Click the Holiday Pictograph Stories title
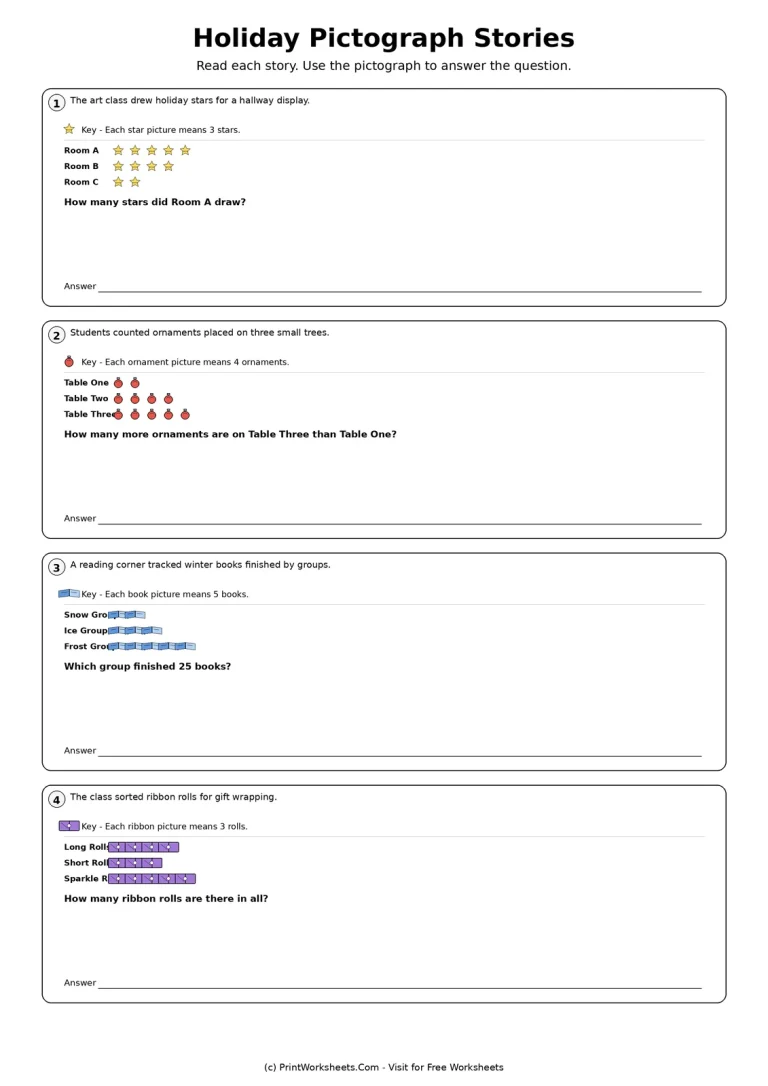768x1086 pixels. (x=384, y=38)
